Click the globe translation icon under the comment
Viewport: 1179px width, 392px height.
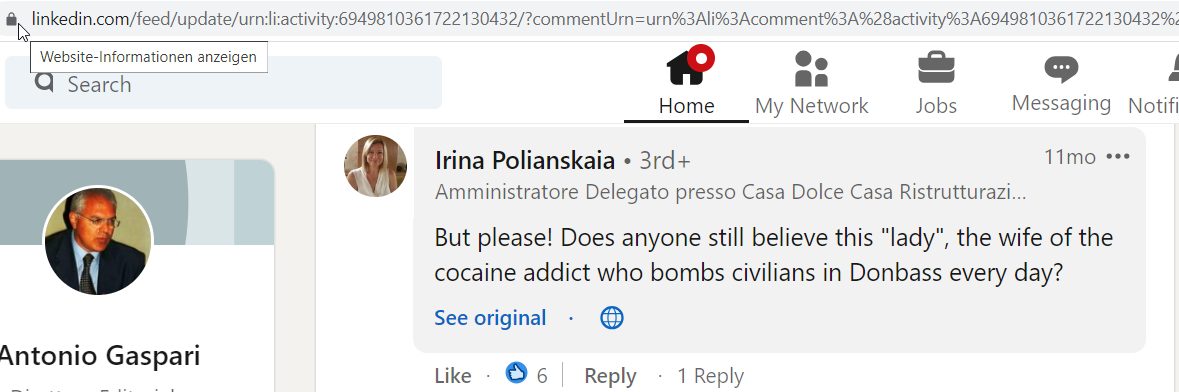click(x=612, y=318)
